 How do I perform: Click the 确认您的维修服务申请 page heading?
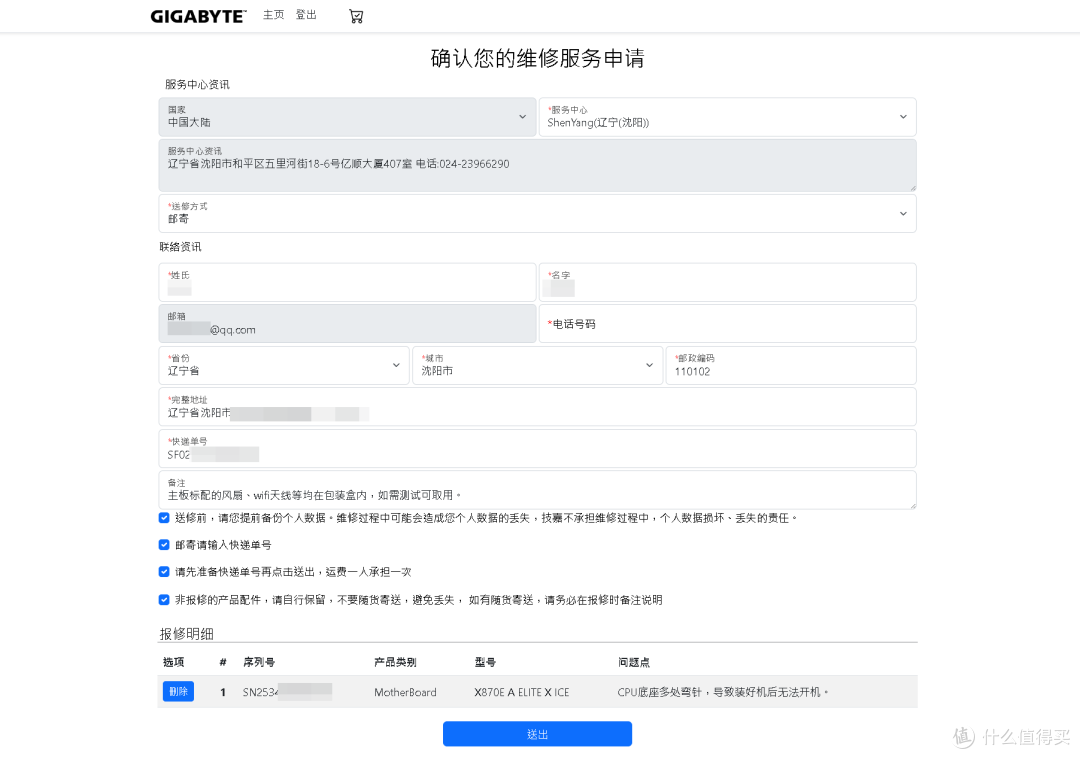[x=537, y=59]
